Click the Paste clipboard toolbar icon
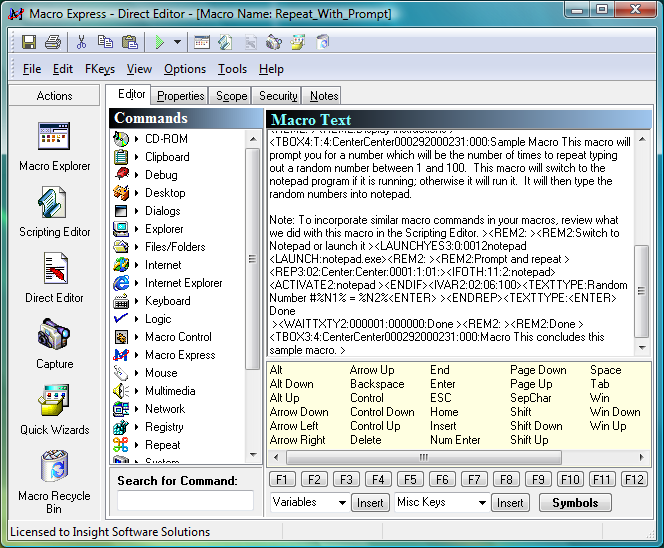This screenshot has width=664, height=548. click(x=129, y=42)
